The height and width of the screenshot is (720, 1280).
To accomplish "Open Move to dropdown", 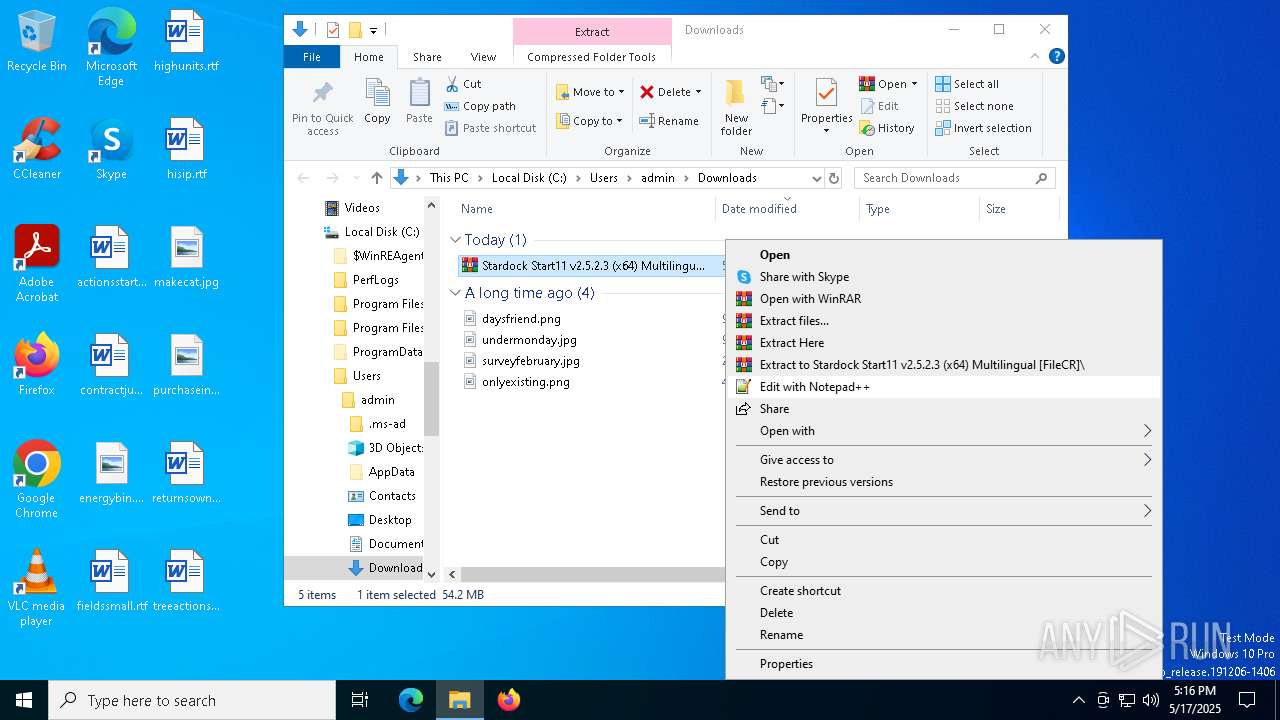I will [590, 92].
